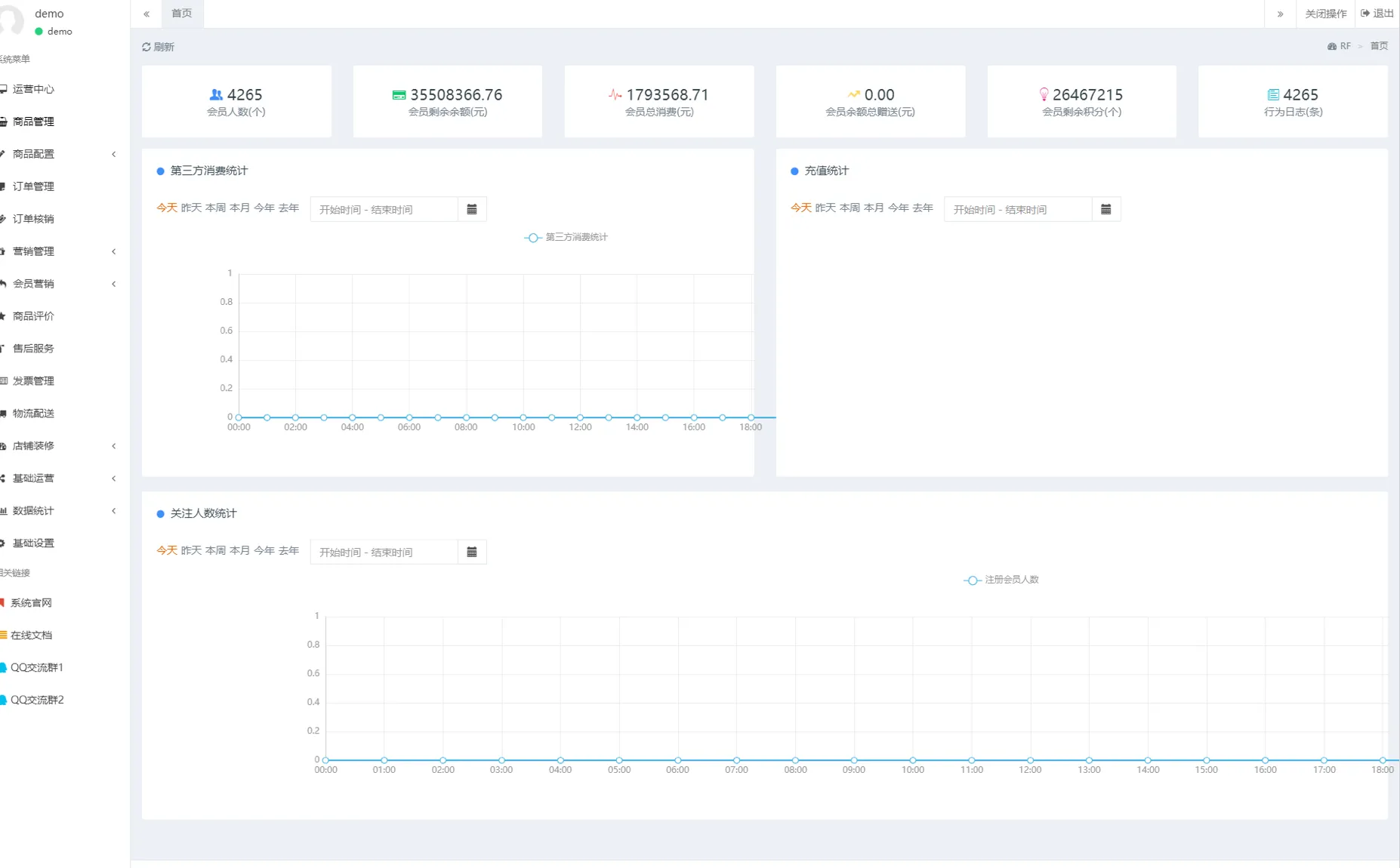Screen dimensions: 1400x868
Task: Click the 刷新 refresh button
Action: click(x=158, y=47)
